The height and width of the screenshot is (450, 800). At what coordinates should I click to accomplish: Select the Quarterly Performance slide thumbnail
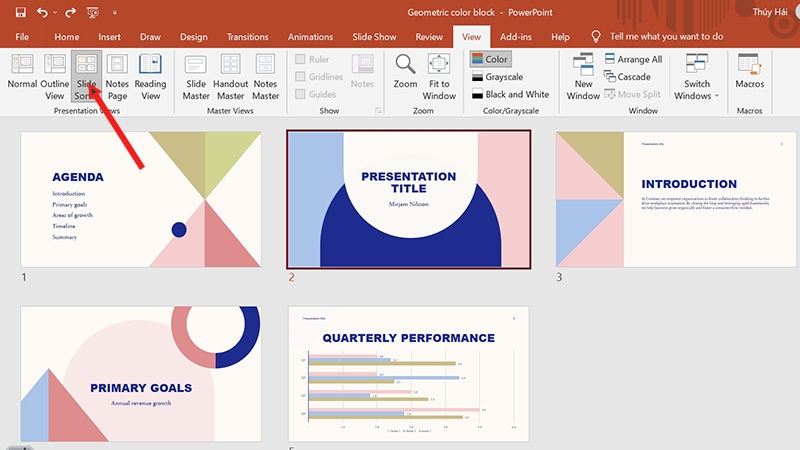click(x=409, y=374)
